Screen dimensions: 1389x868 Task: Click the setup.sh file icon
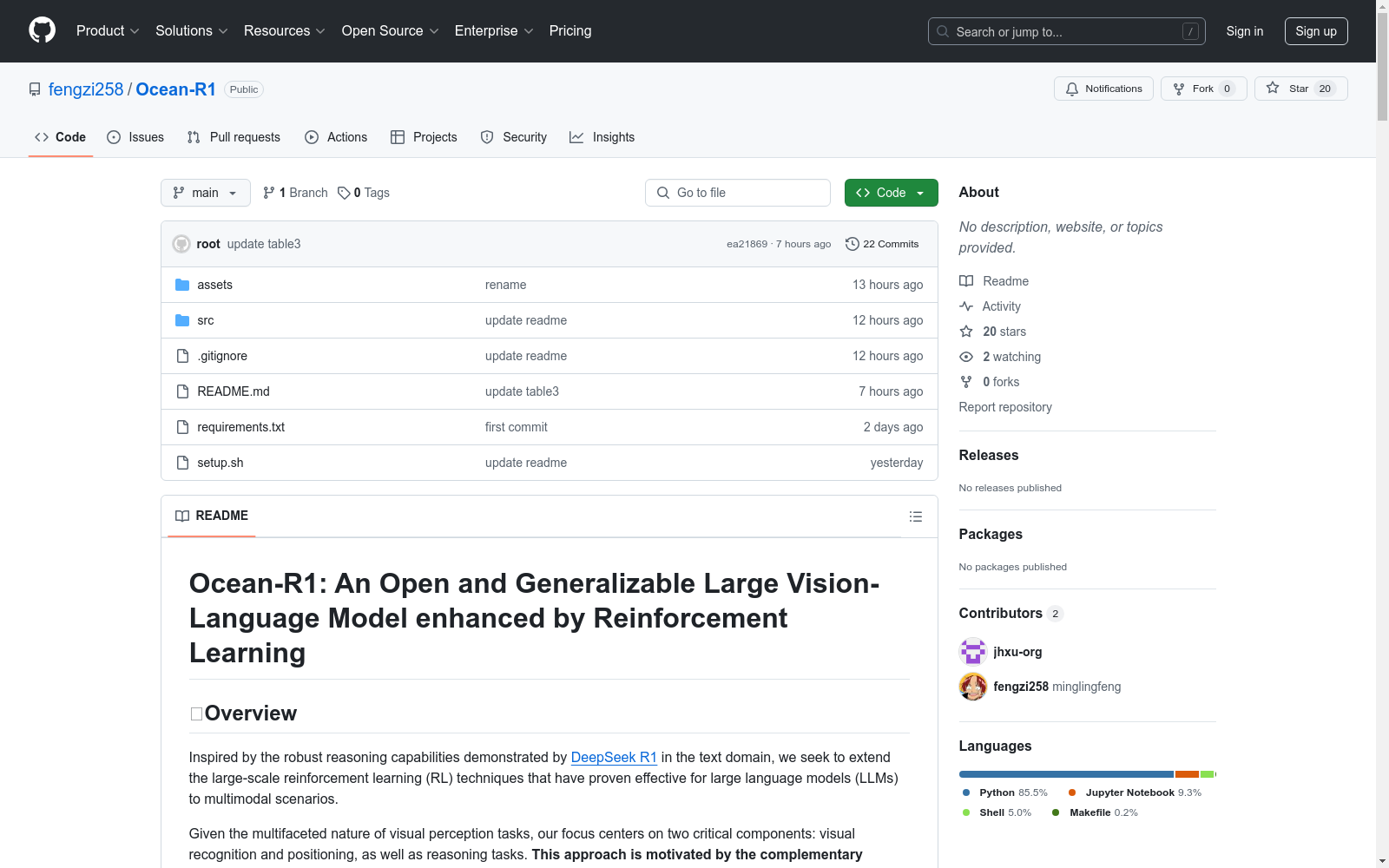[182, 463]
